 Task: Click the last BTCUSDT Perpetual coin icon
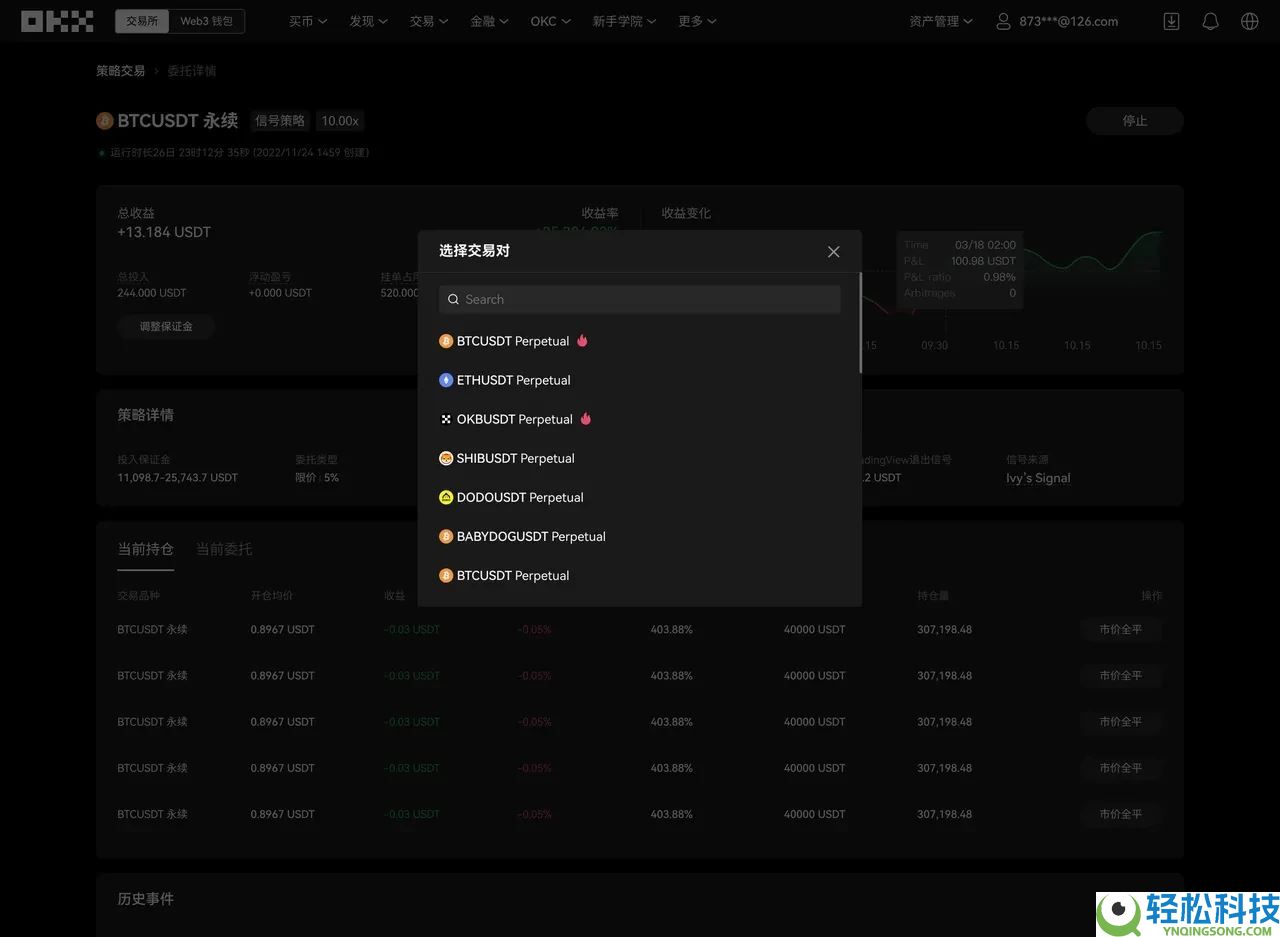click(x=446, y=575)
